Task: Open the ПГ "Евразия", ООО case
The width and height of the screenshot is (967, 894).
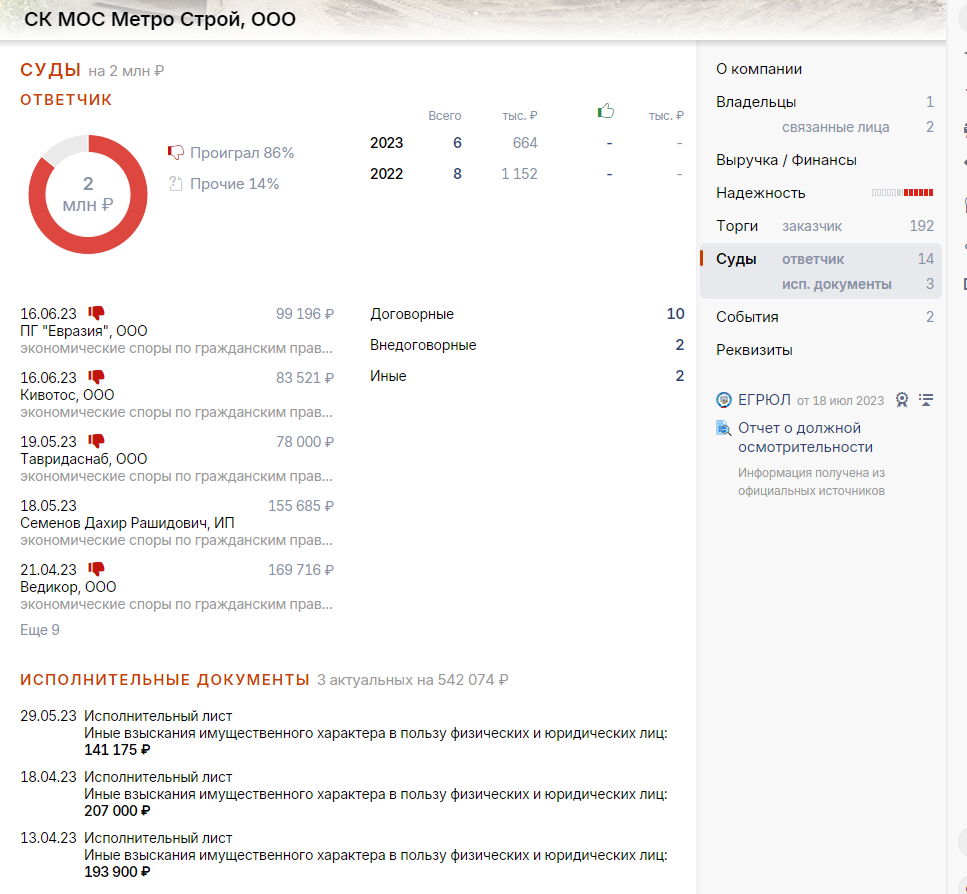Action: click(83, 330)
